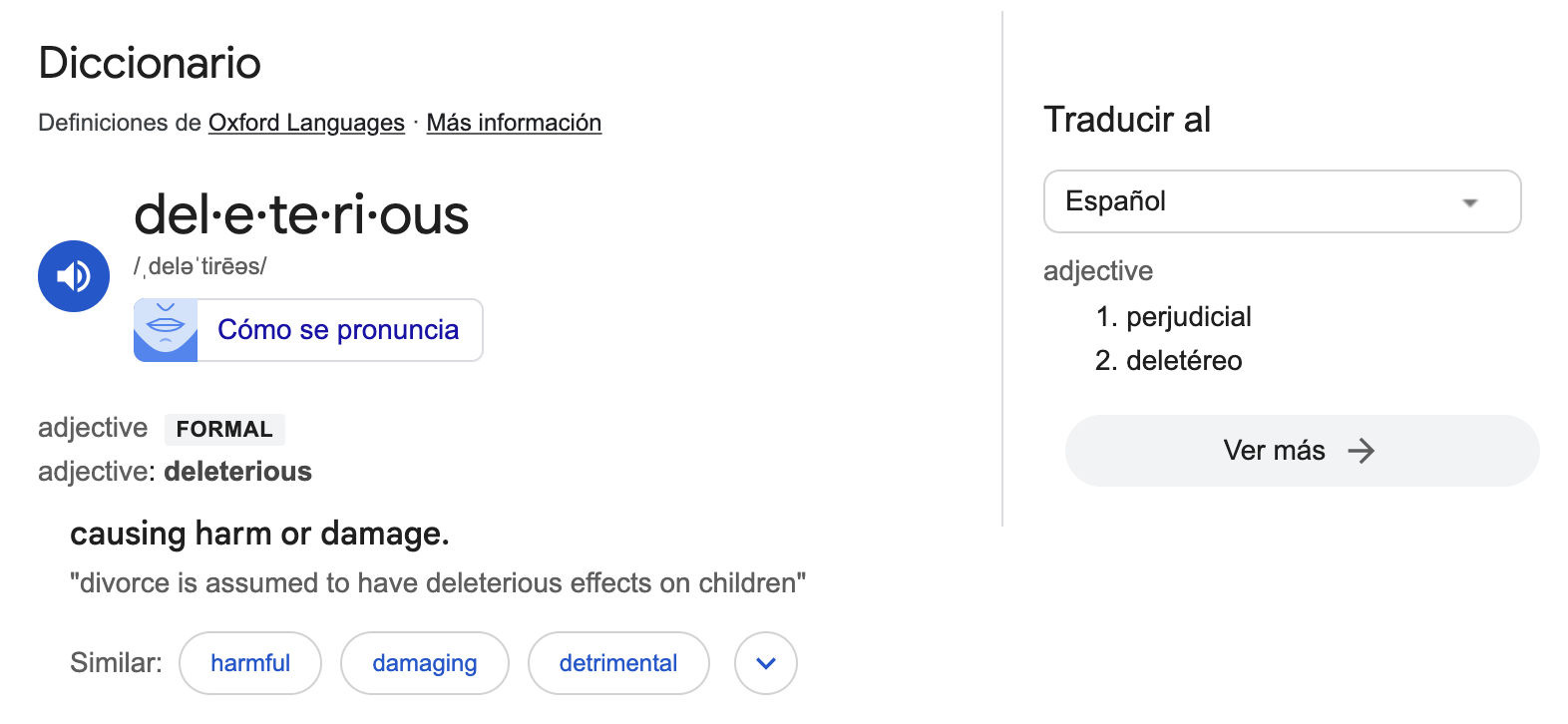Open the Español language dropdown
The image size is (1568, 724).
pos(1282,201)
